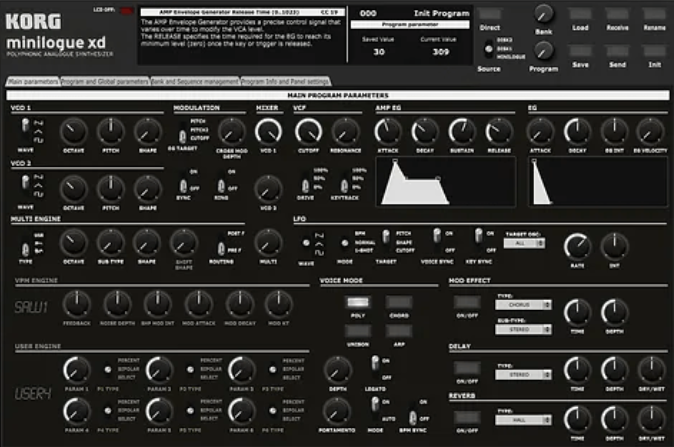The image size is (674, 447).
Task: Click the Init button
Action: [x=654, y=51]
